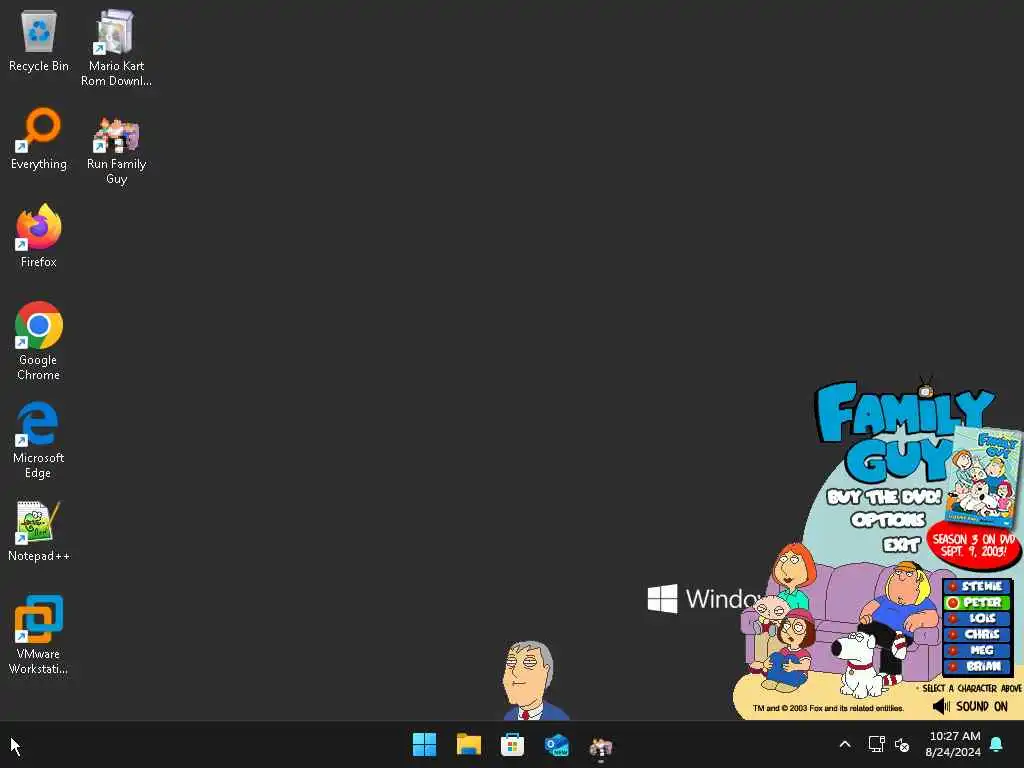
Task: Click the Season 3 on DVD red badge
Action: (x=973, y=545)
